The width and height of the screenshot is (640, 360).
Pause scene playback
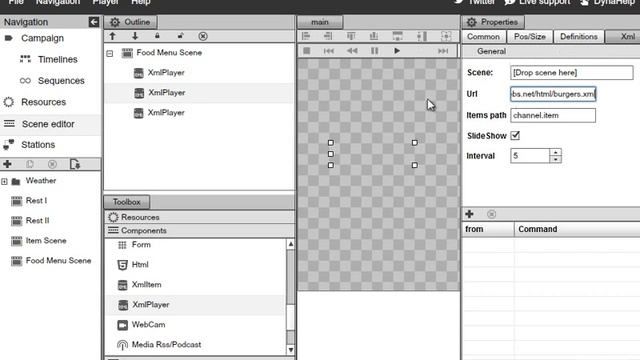click(374, 51)
